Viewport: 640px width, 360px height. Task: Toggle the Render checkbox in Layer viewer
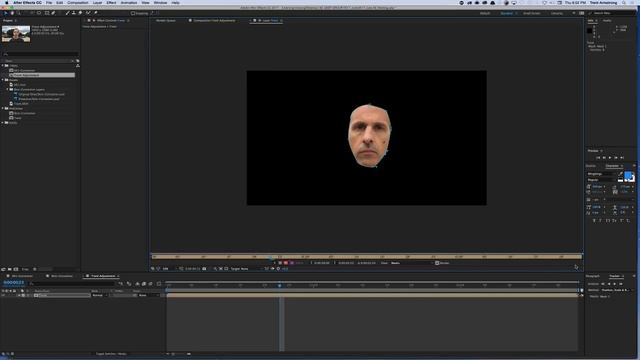point(437,263)
